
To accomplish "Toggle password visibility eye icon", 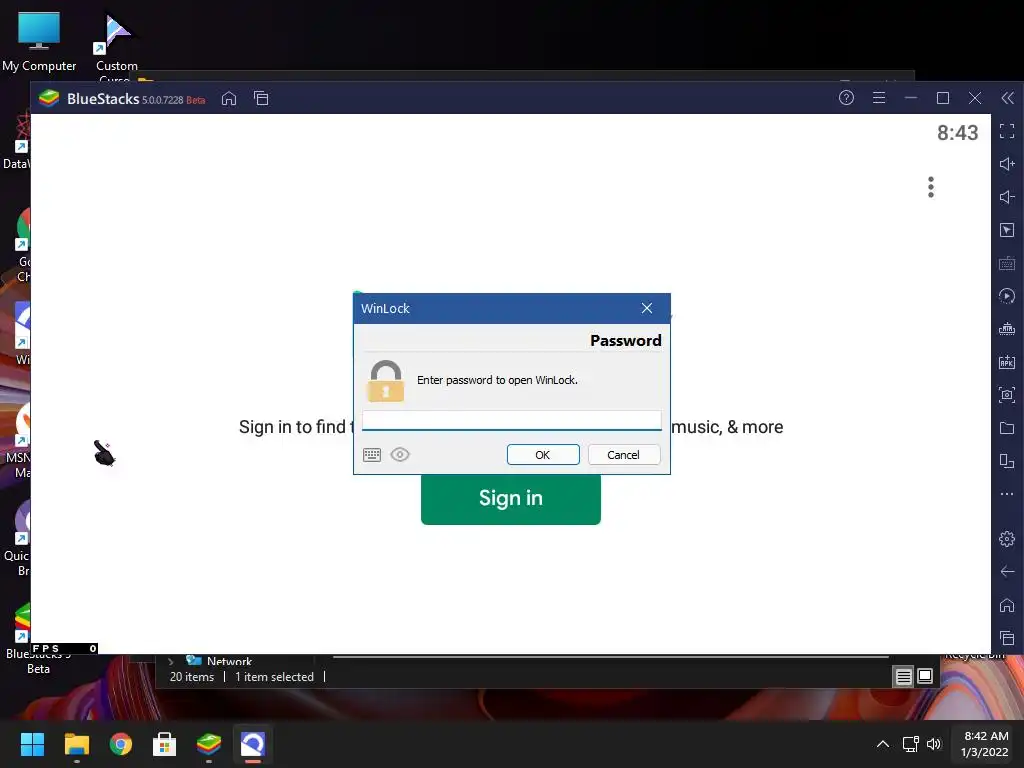I will 400,455.
